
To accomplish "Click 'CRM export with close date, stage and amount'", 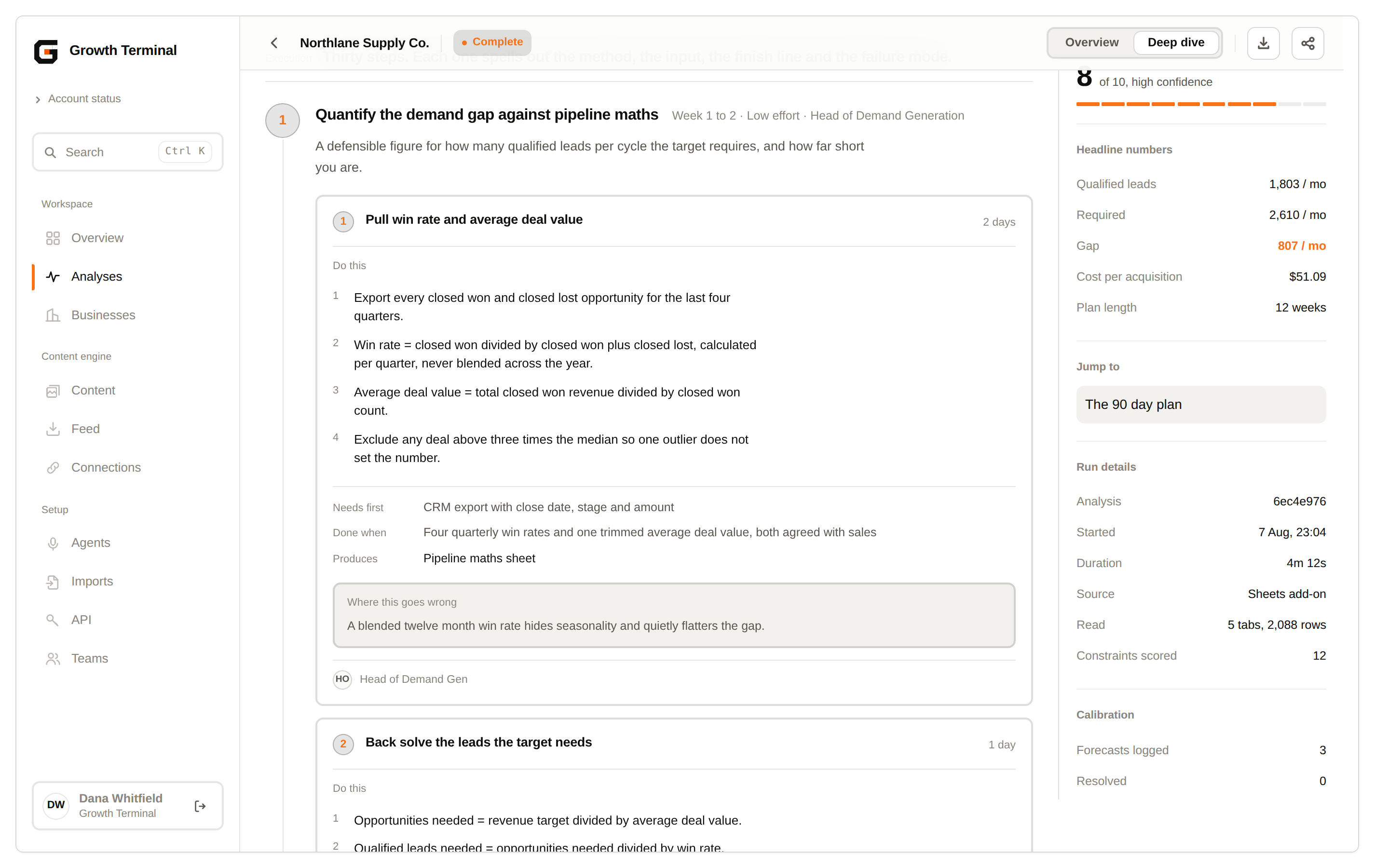I will click(549, 507).
